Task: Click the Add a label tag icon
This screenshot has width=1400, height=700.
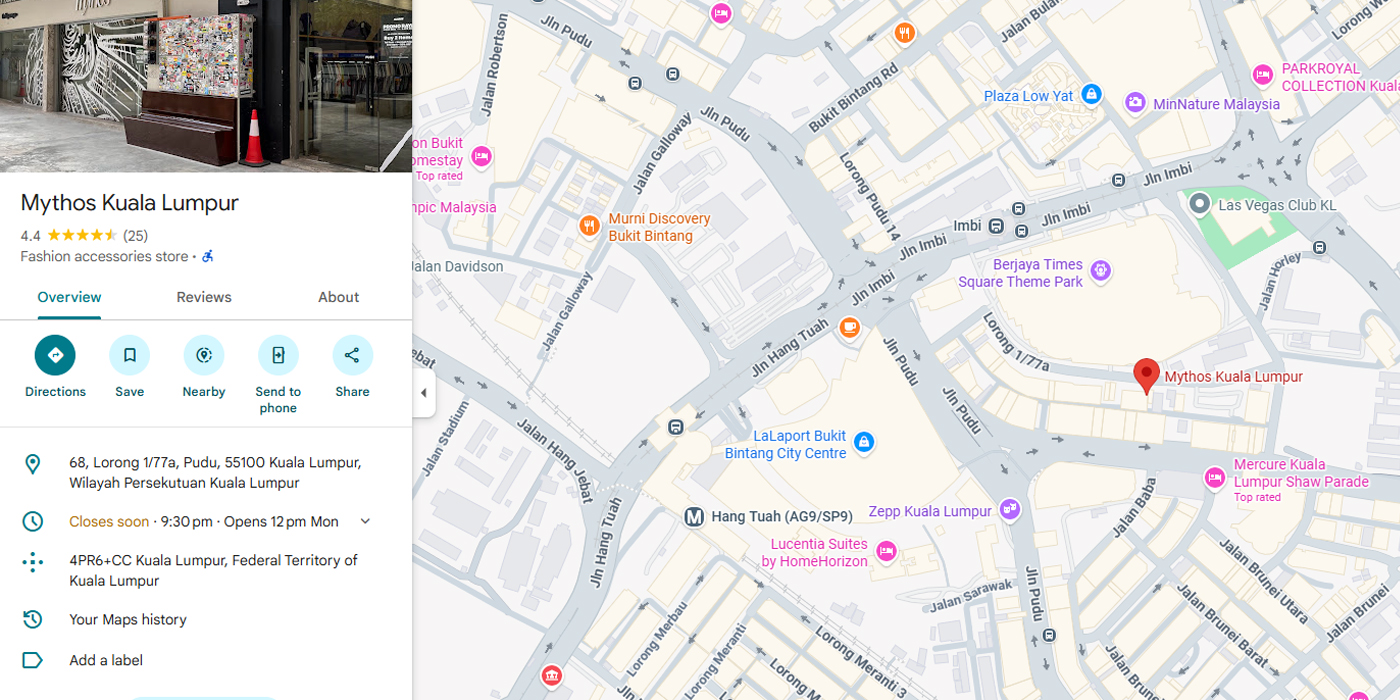Action: pyautogui.click(x=33, y=660)
